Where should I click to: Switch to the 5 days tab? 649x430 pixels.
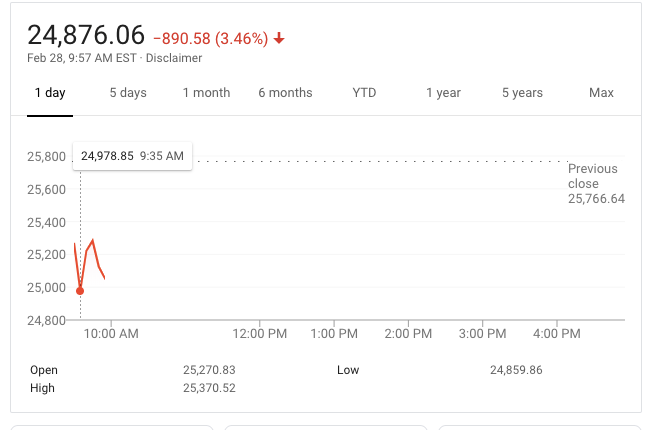tap(128, 93)
